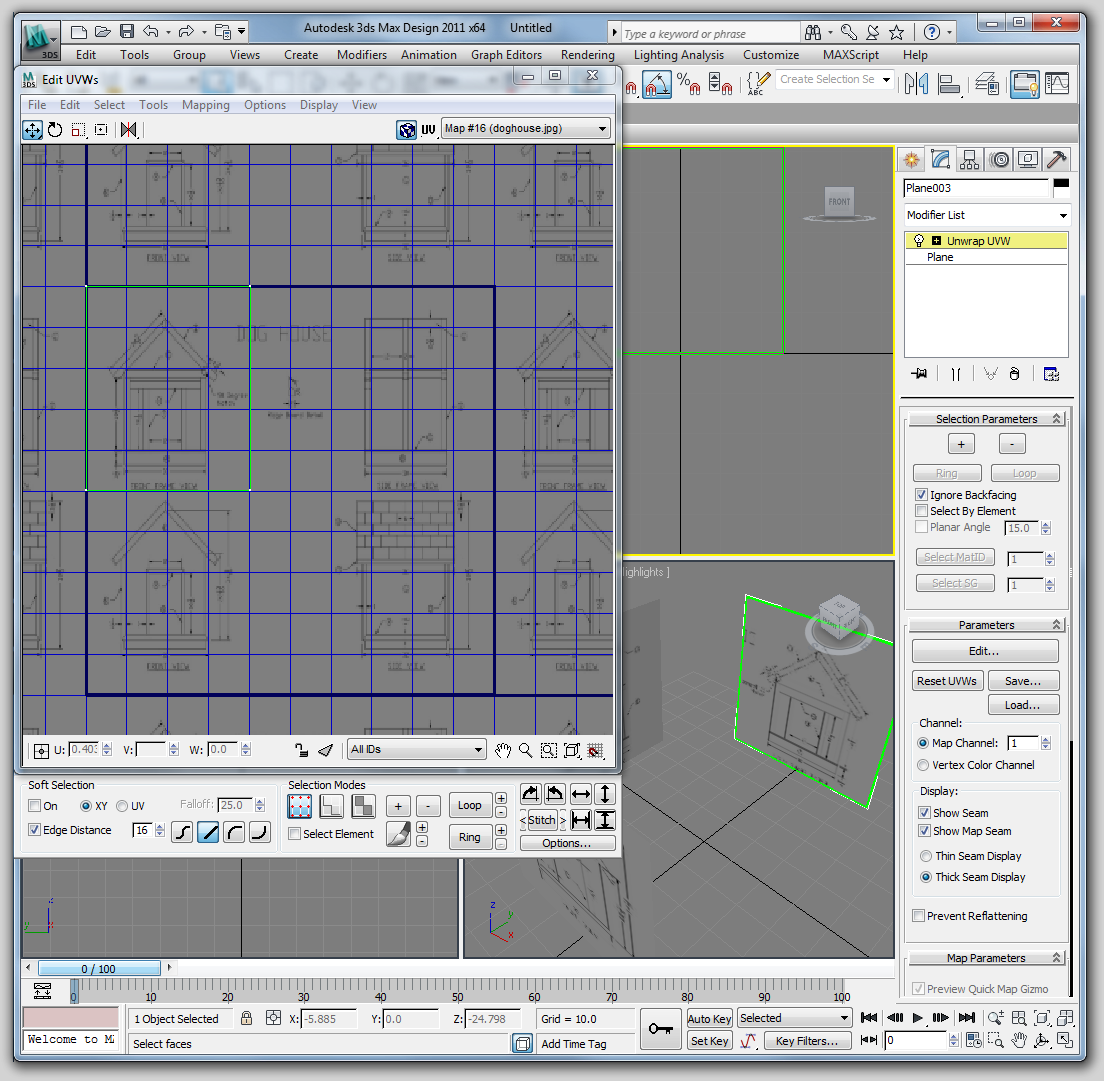
Task: Open the Rendering menu
Action: (587, 55)
